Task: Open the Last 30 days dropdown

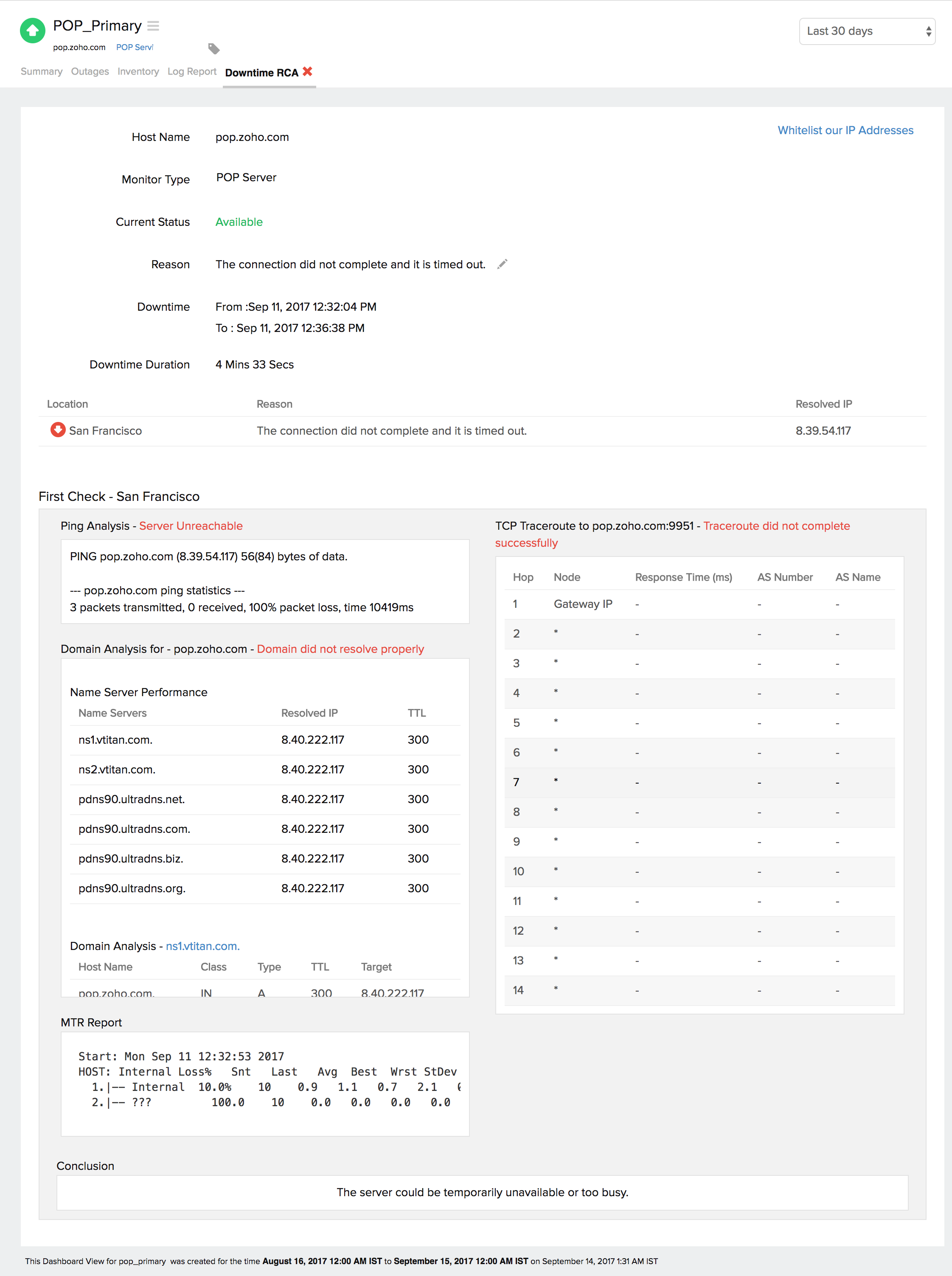Action: [866, 31]
